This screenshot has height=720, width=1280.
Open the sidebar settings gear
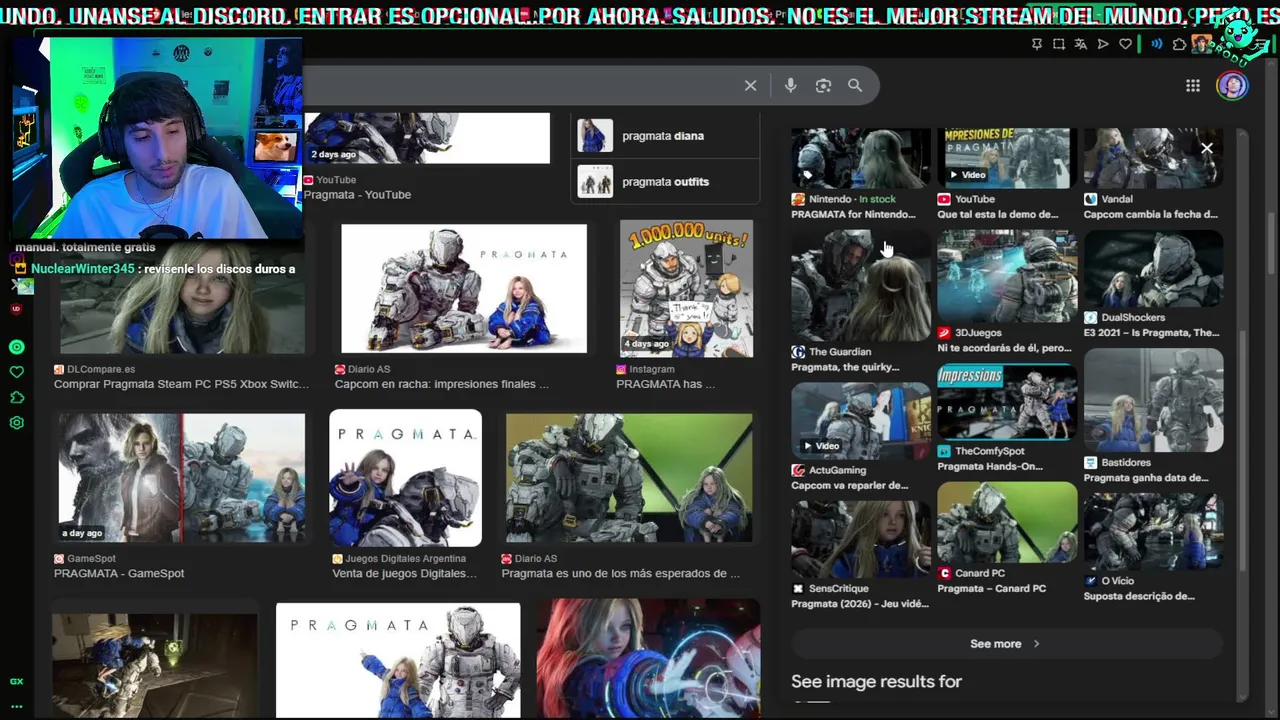(x=16, y=423)
